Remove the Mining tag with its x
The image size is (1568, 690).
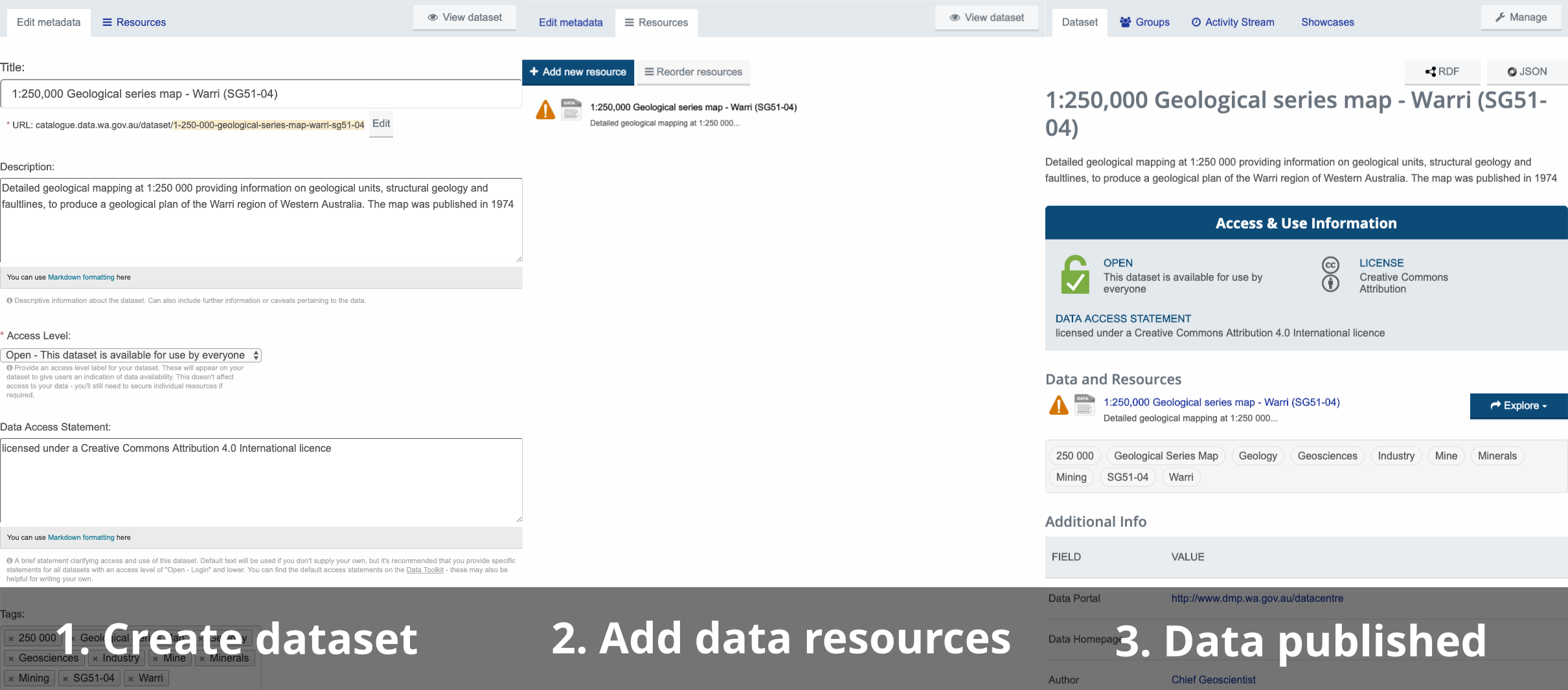pyautogui.click(x=11, y=679)
